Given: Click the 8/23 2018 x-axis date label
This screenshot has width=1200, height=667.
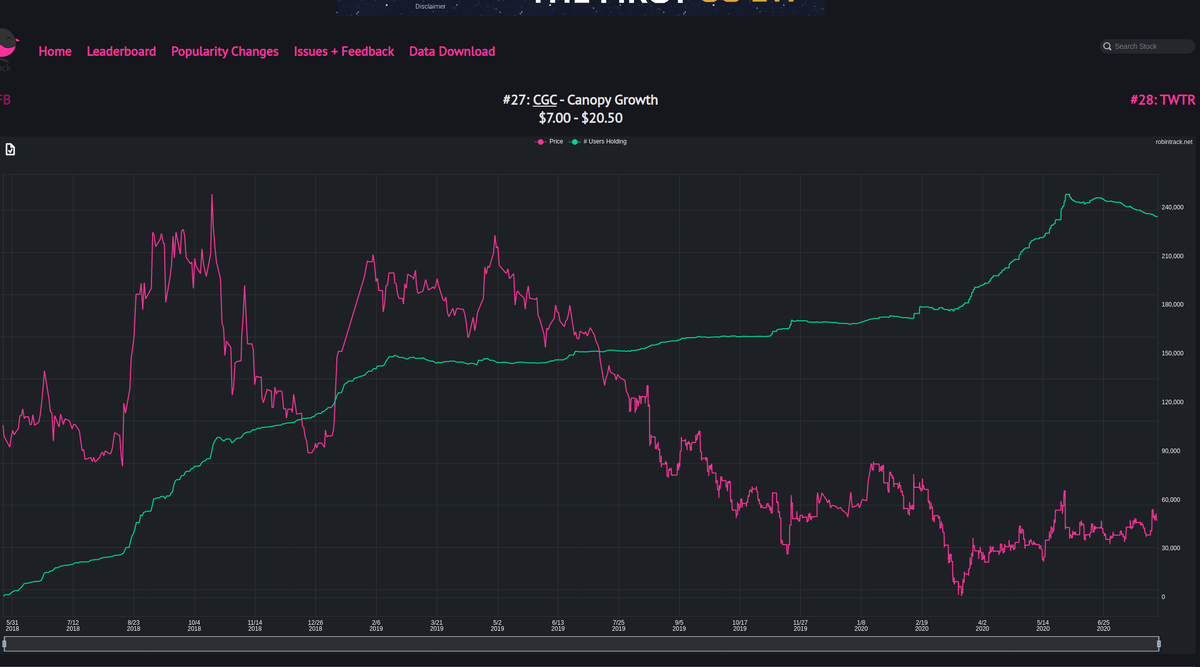Looking at the screenshot, I should tap(133, 625).
